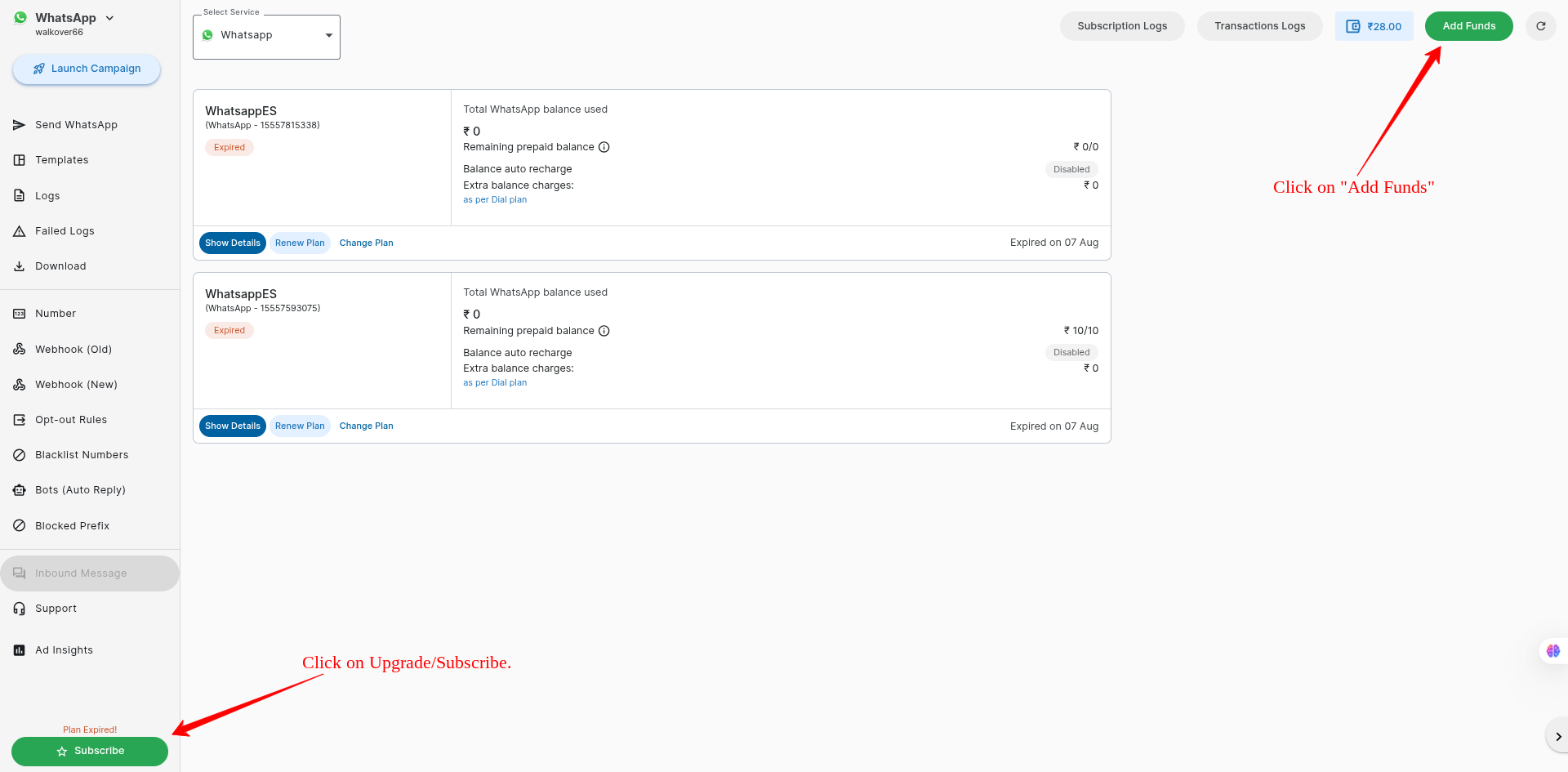Click info icon for plan 15557815338 prepaid balance
Image resolution: width=1568 pixels, height=772 pixels.
point(604,147)
